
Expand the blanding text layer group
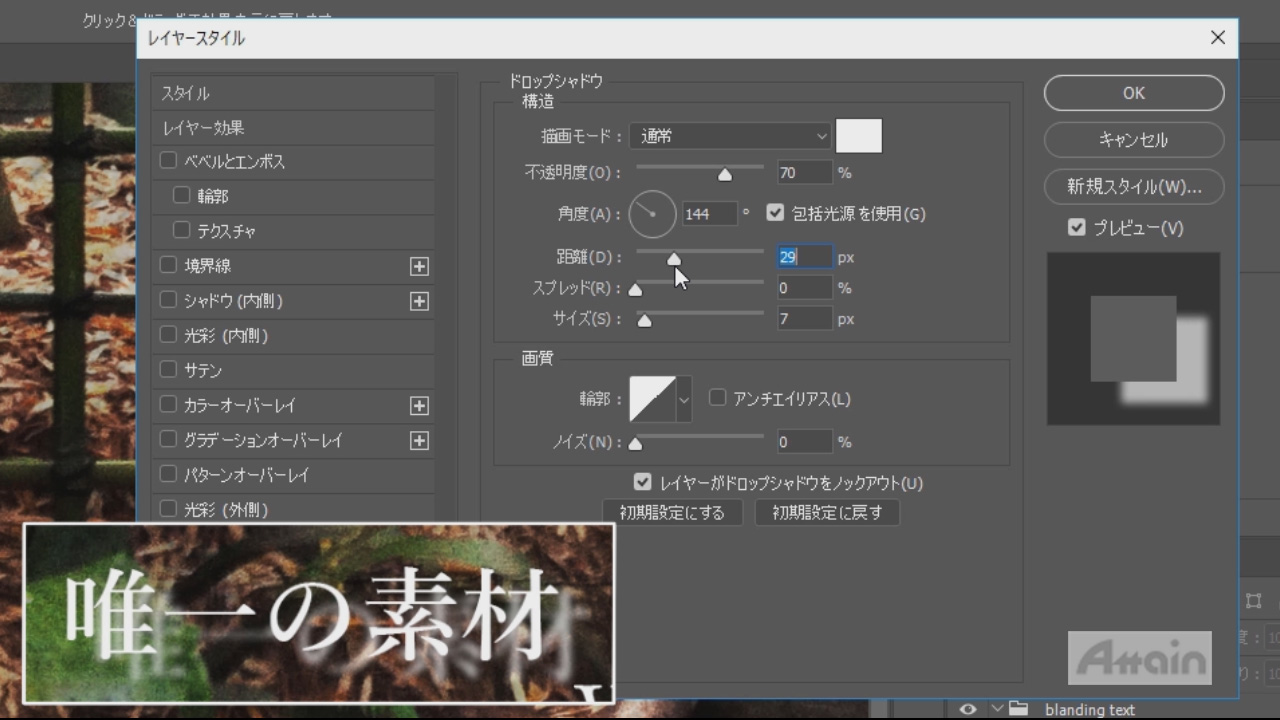996,709
